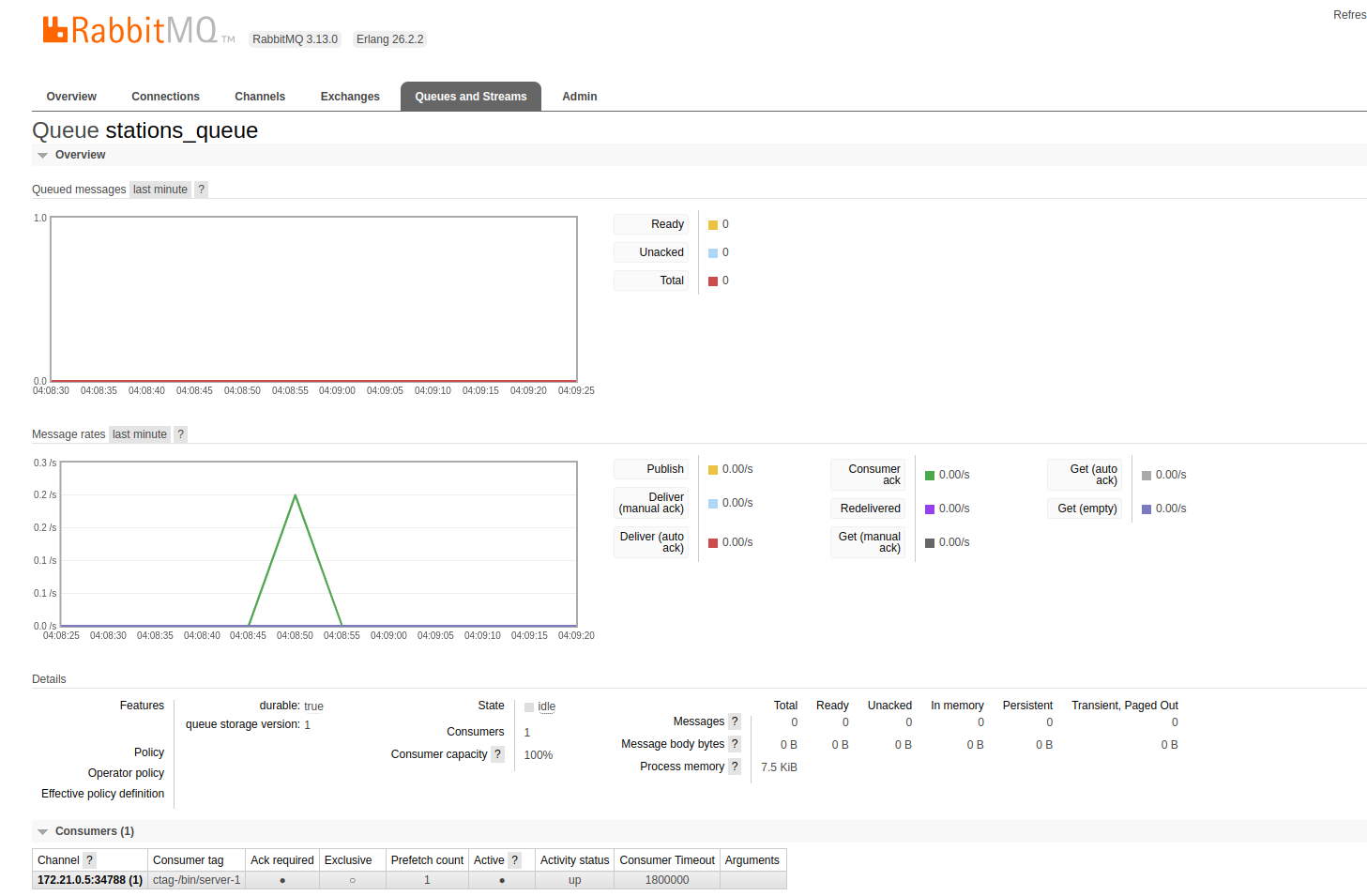Click the Consumer ack green swatch

(930, 476)
